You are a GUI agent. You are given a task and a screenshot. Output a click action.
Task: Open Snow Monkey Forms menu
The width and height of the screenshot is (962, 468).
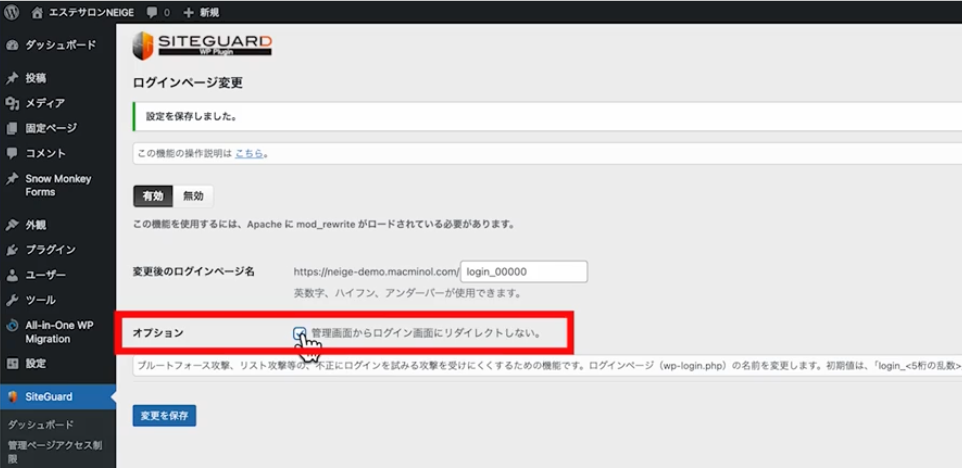coord(58,185)
